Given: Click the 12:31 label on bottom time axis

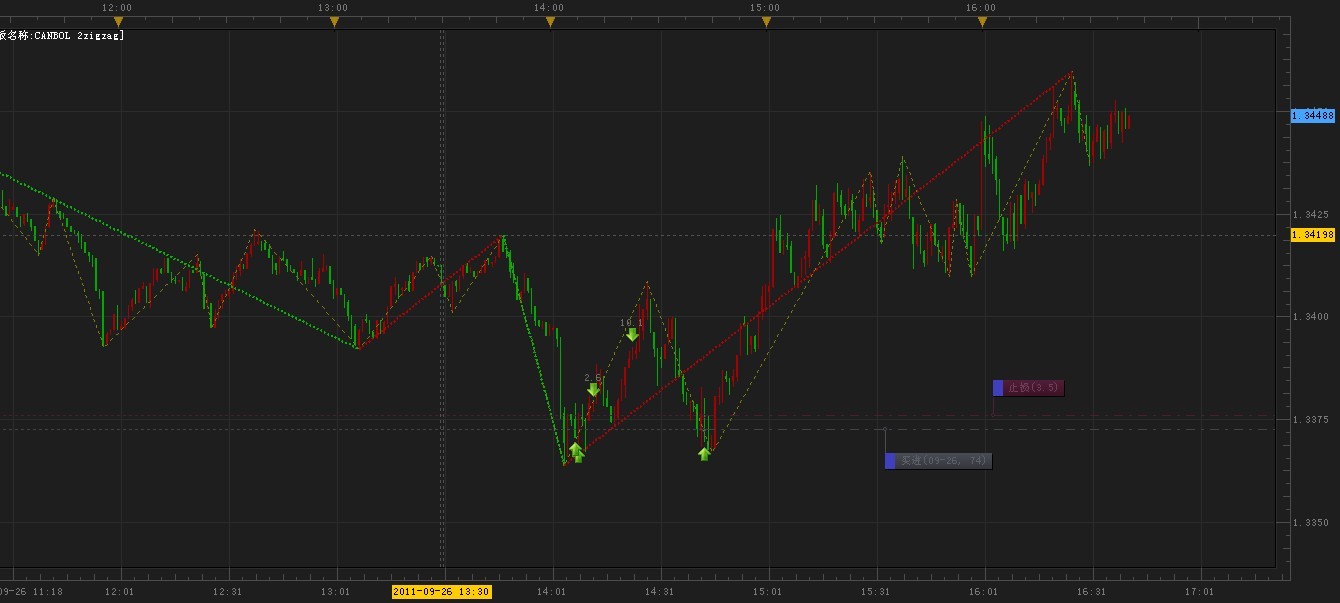Looking at the screenshot, I should 228,592.
